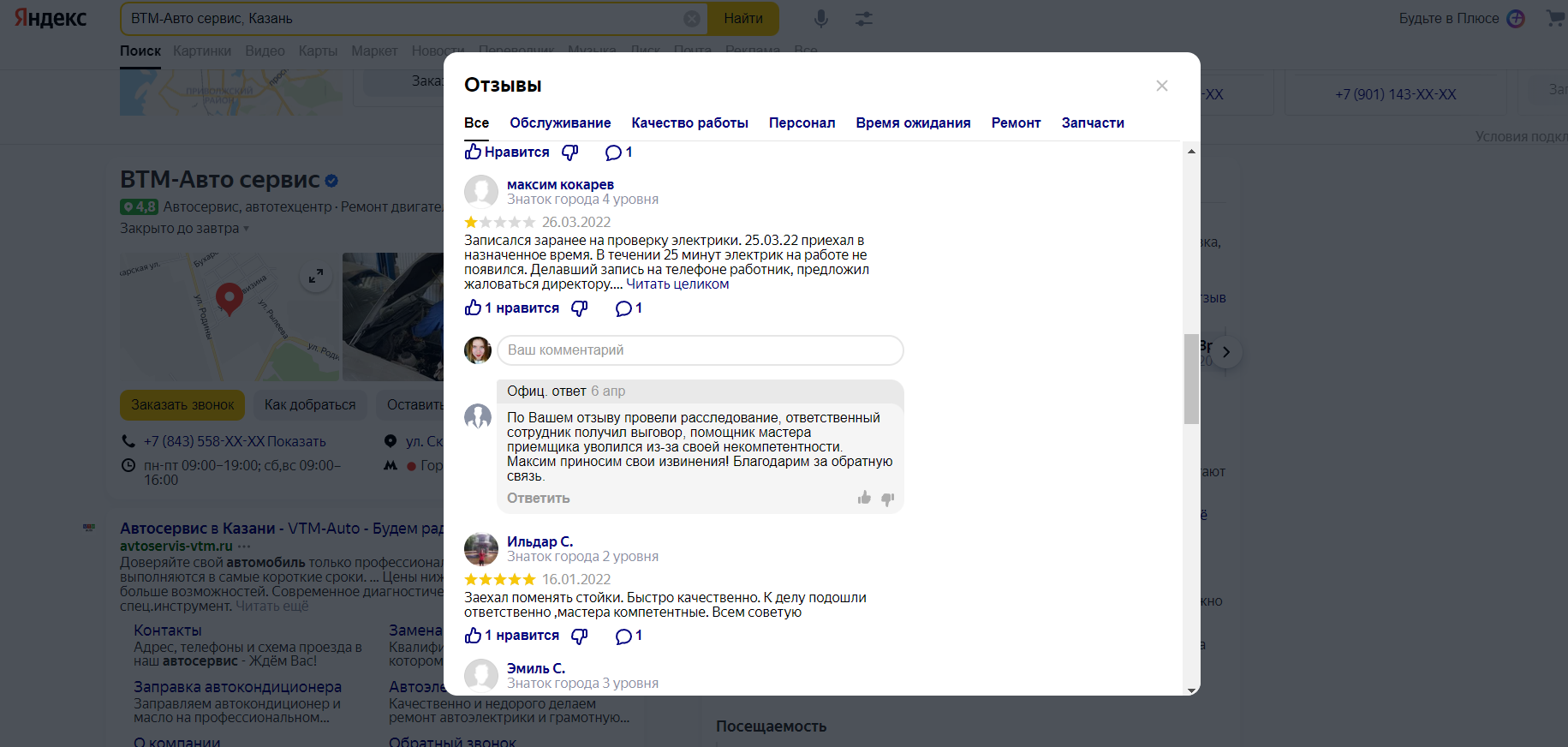1568x747 pixels.
Task: Expand review via Читать целиком
Action: [677, 284]
